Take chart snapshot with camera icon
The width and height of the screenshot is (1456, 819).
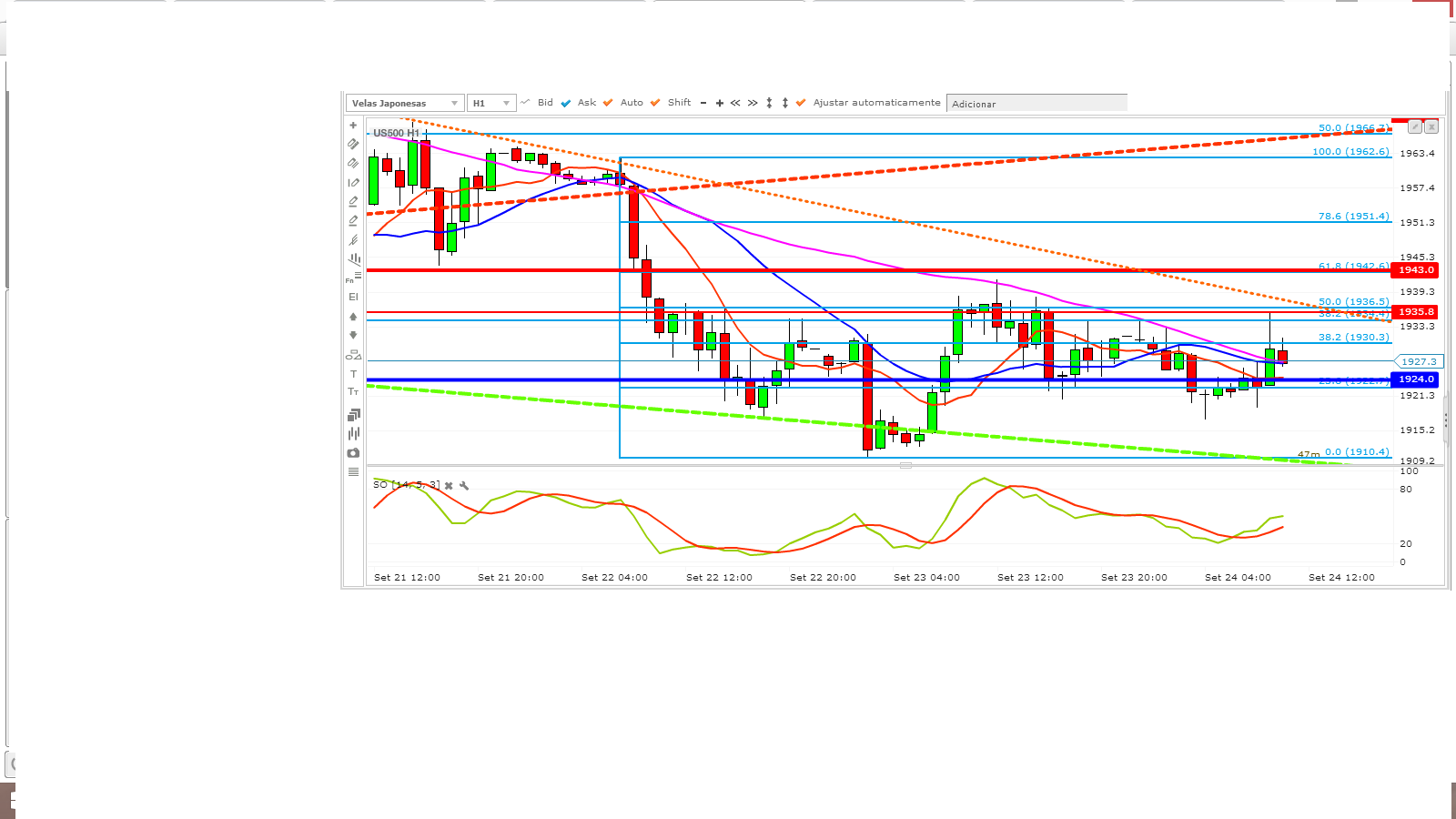[x=353, y=452]
